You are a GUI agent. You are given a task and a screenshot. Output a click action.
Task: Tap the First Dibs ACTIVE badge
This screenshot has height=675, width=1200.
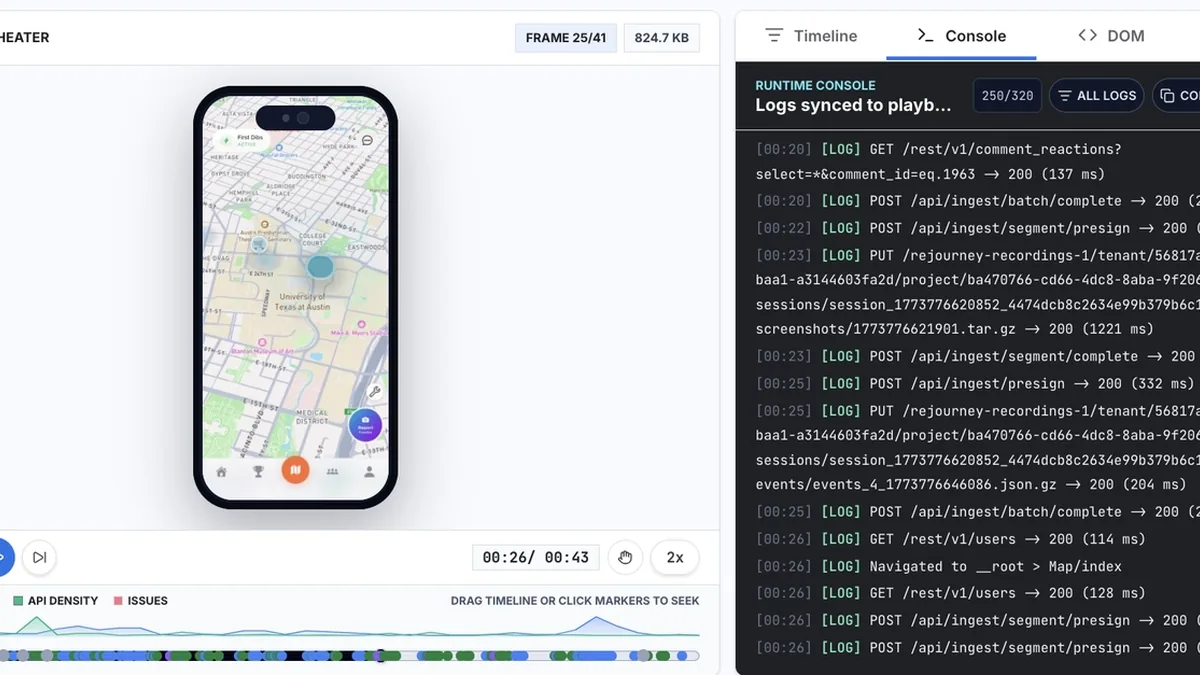241,140
